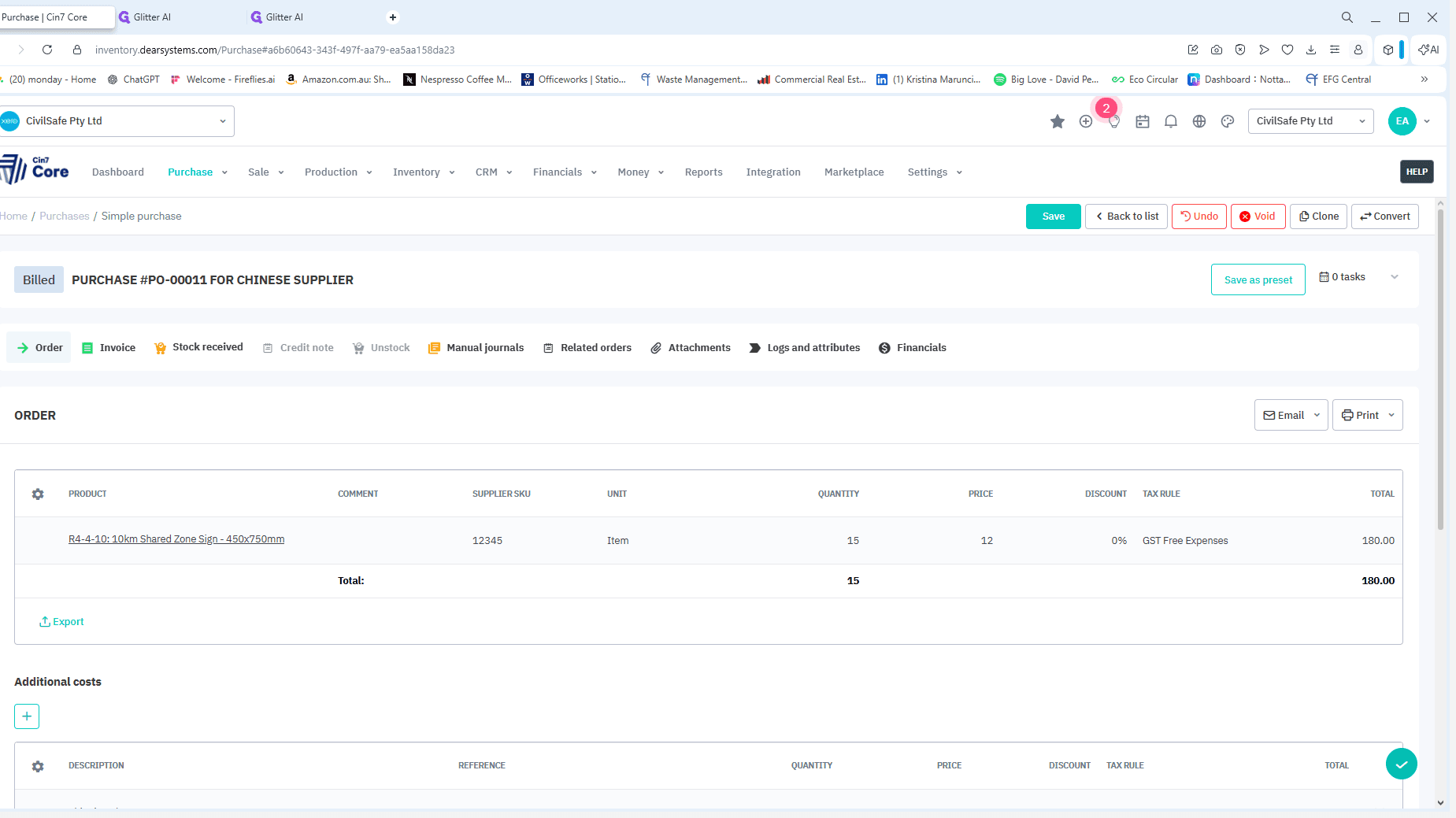Click the star favorites icon in header

click(x=1058, y=121)
